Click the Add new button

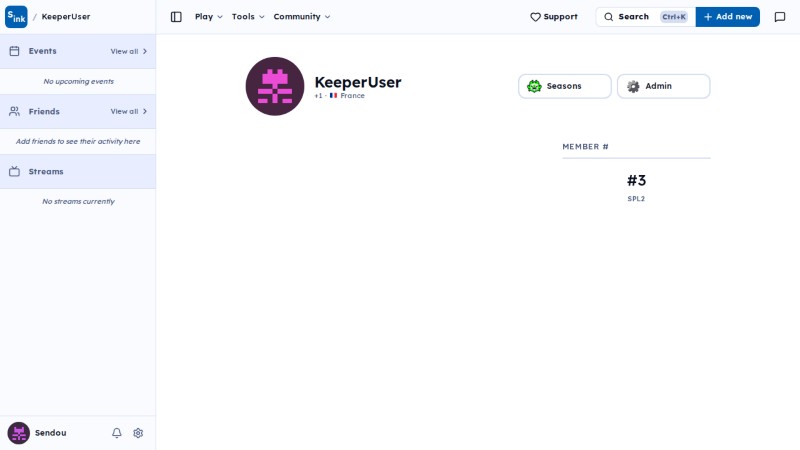[x=728, y=17]
